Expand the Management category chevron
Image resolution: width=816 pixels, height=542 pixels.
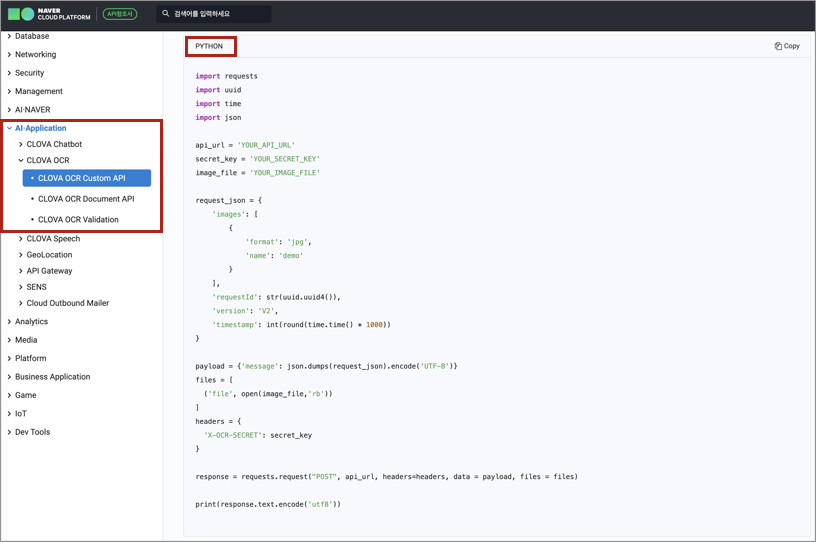(x=9, y=91)
